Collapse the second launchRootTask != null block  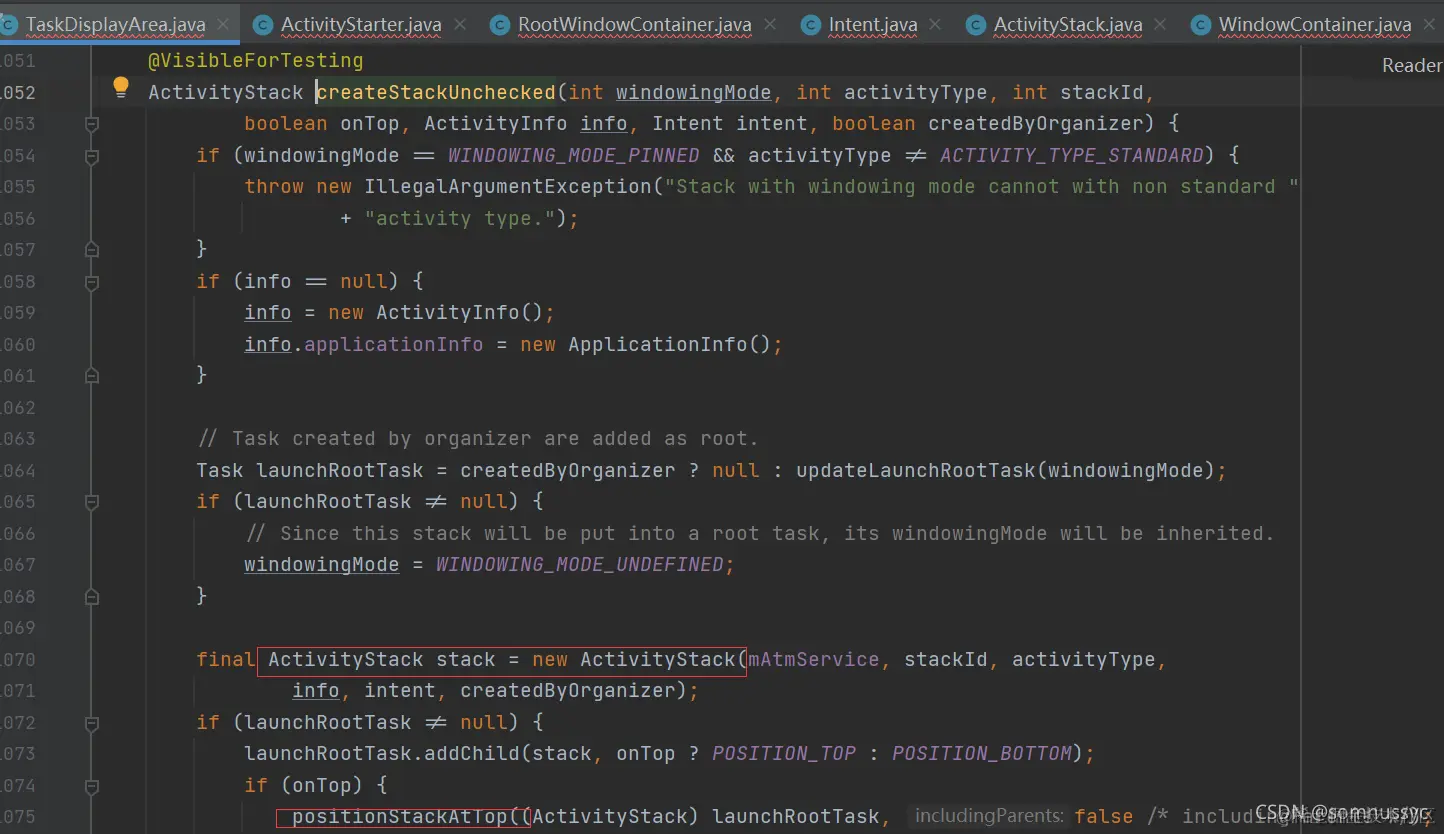[92, 723]
